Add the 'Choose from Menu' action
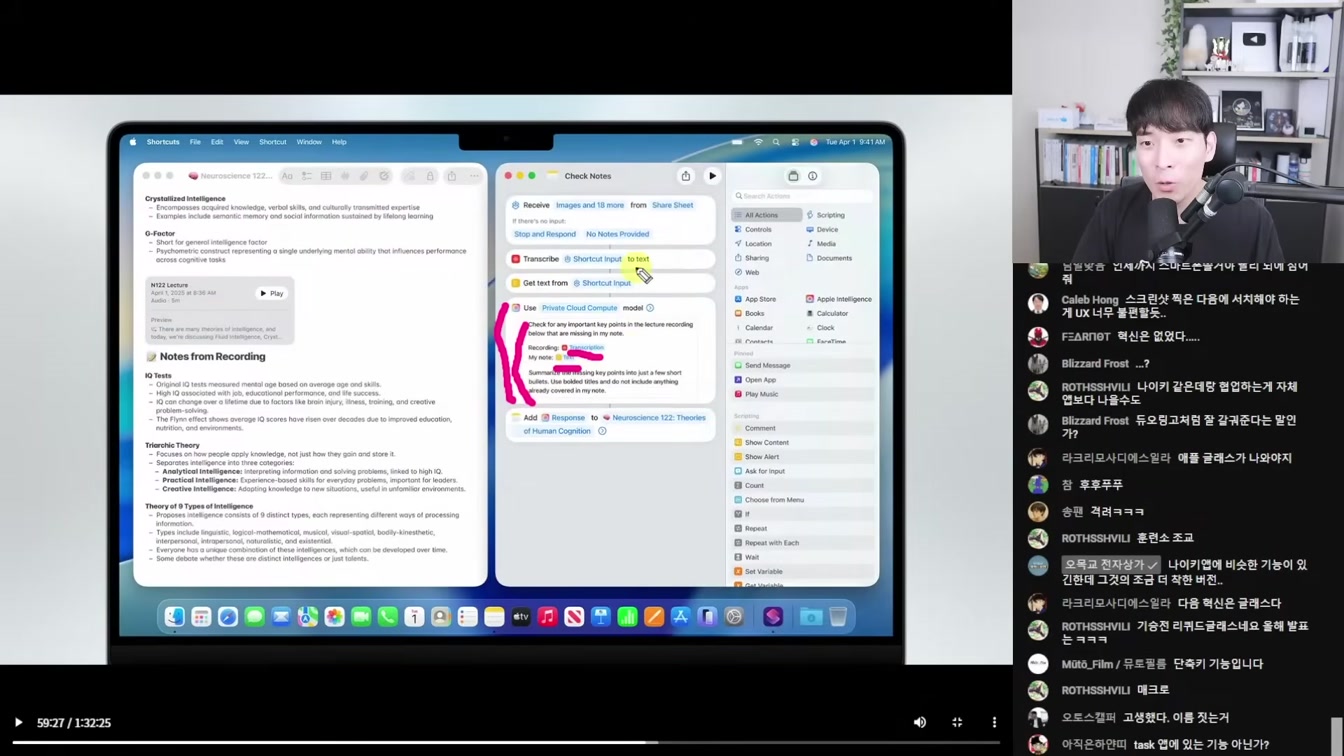Viewport: 1344px width, 756px height. [x=769, y=500]
